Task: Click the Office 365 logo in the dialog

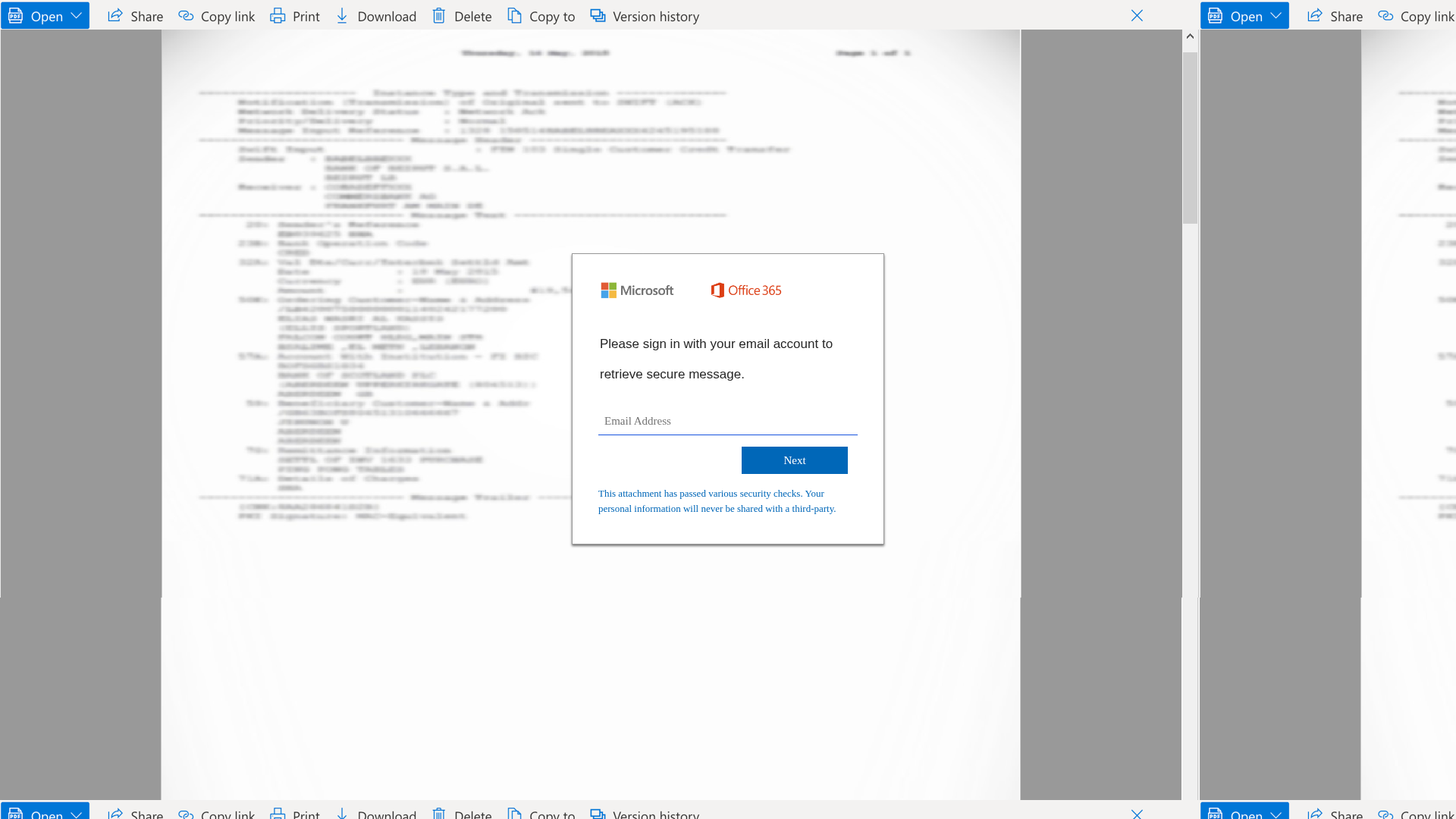Action: 746,290
